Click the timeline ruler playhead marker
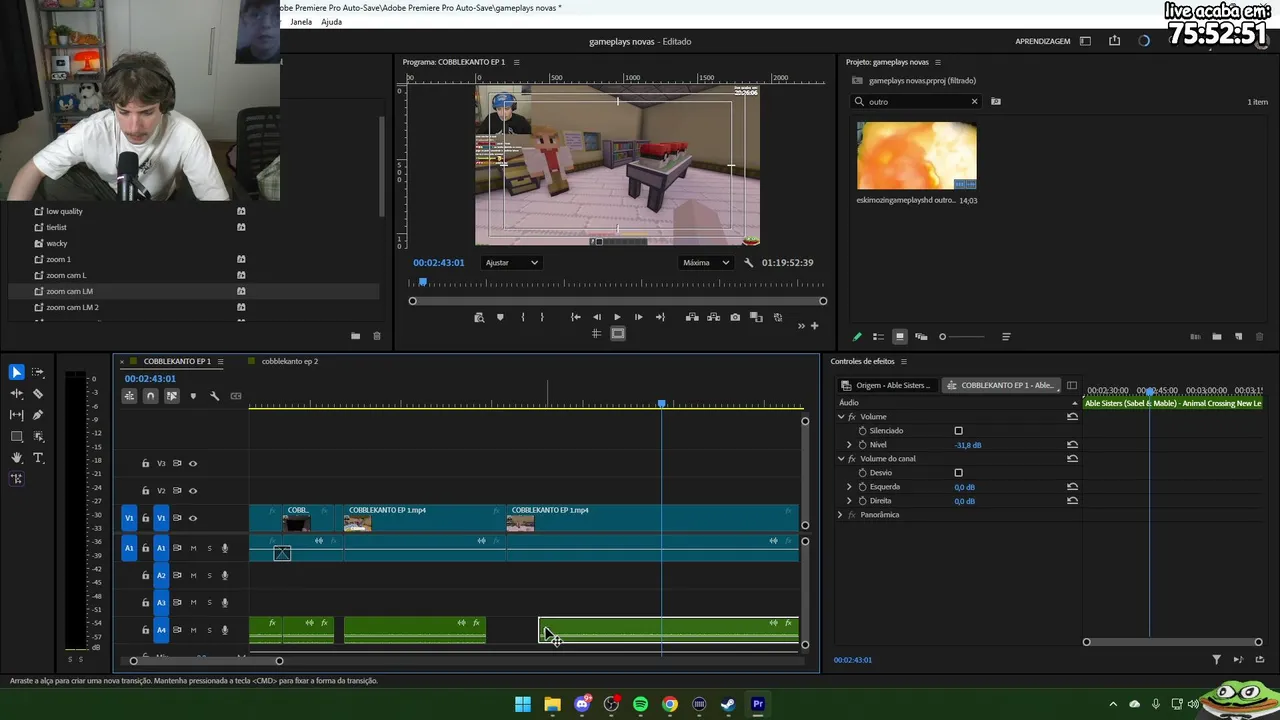This screenshot has height=720, width=1280. (661, 403)
